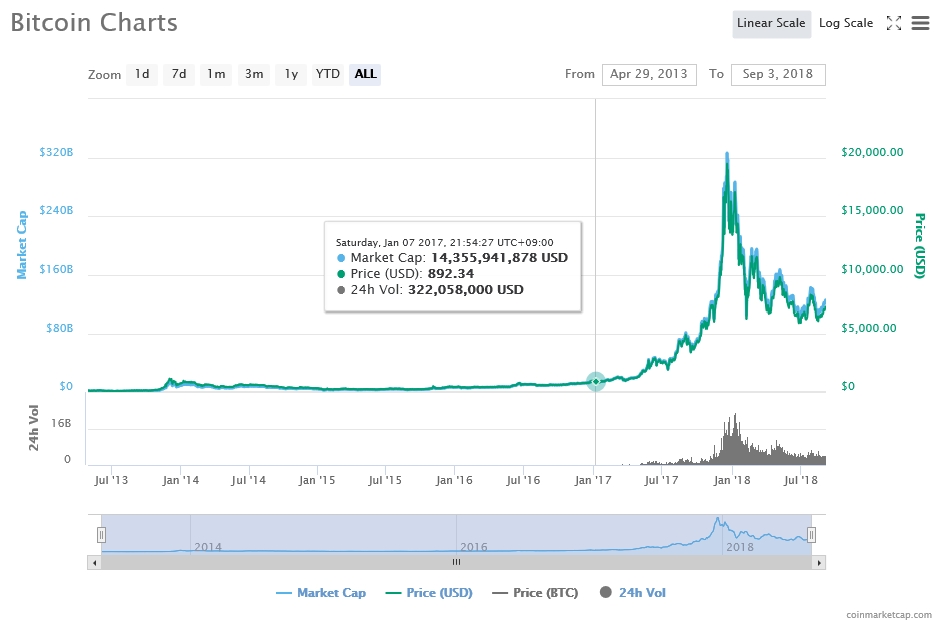Click right handle of range navigator
This screenshot has width=947, height=620.
tap(812, 535)
